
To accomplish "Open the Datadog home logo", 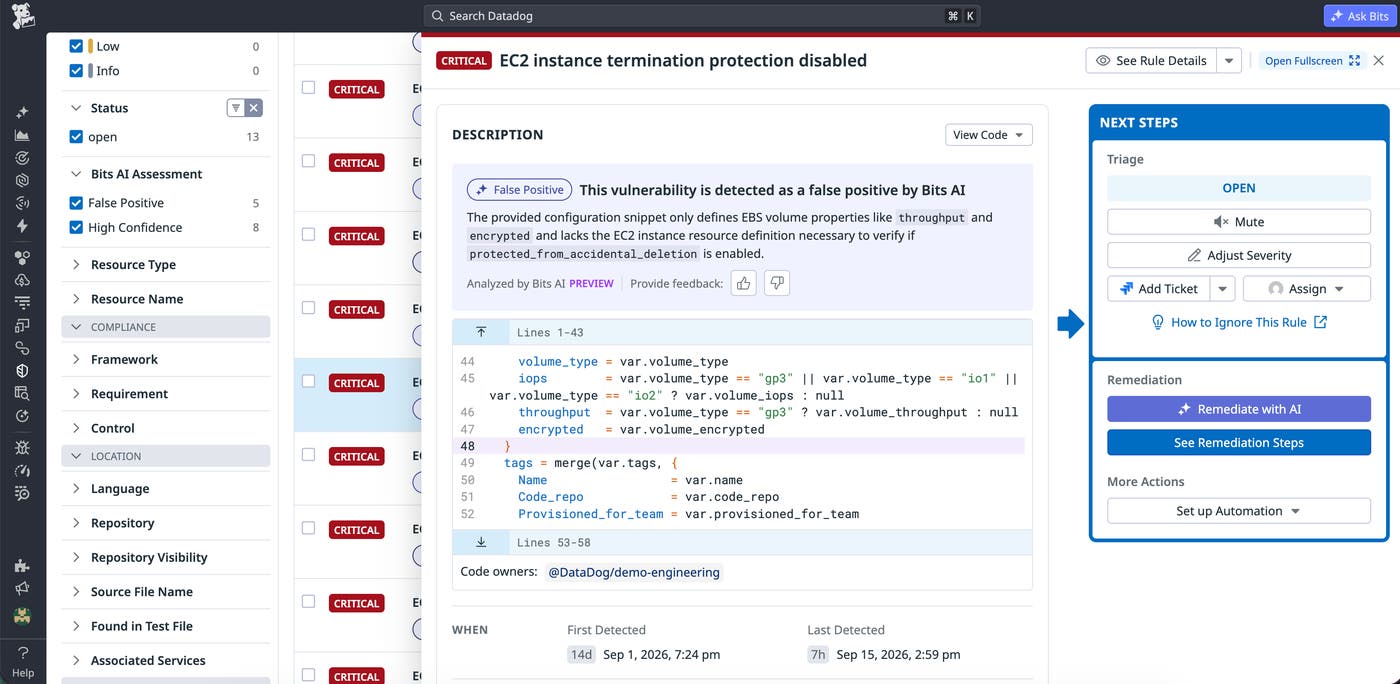I will [x=22, y=16].
